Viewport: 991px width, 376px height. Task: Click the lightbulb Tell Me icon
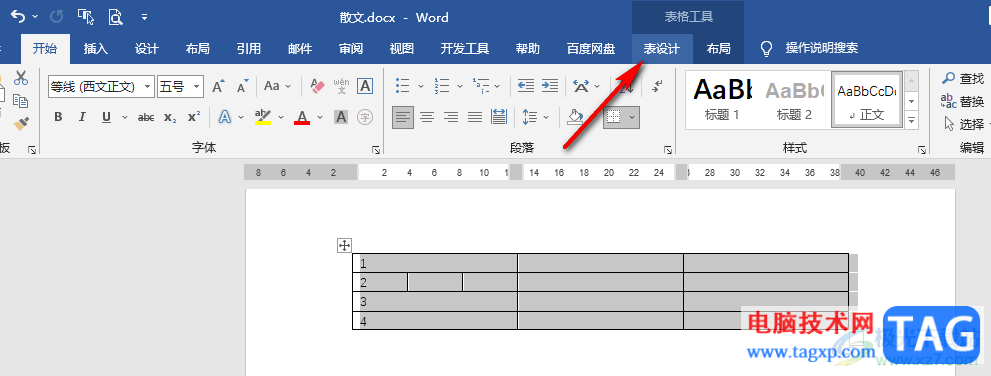pos(766,49)
